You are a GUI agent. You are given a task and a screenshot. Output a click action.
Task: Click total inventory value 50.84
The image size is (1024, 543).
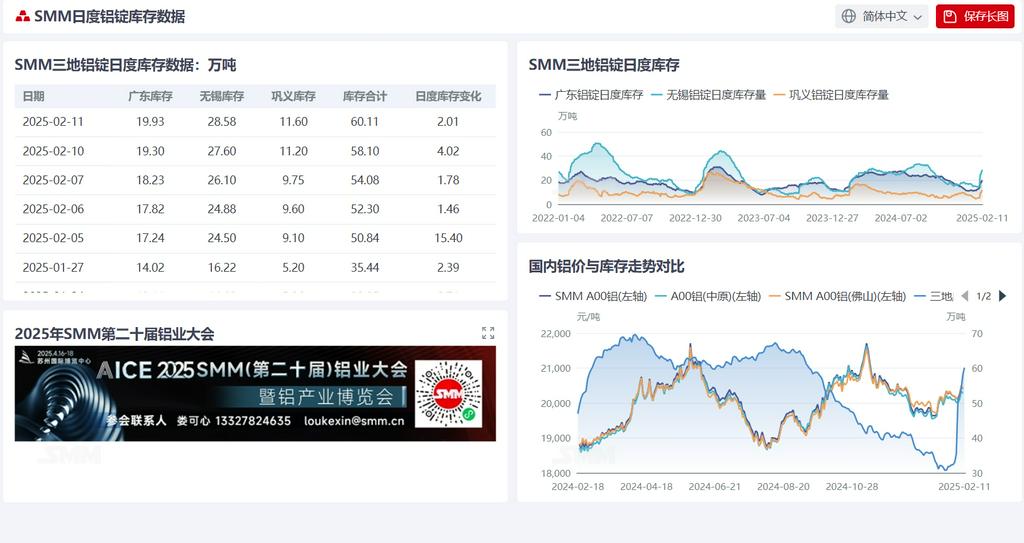364,238
